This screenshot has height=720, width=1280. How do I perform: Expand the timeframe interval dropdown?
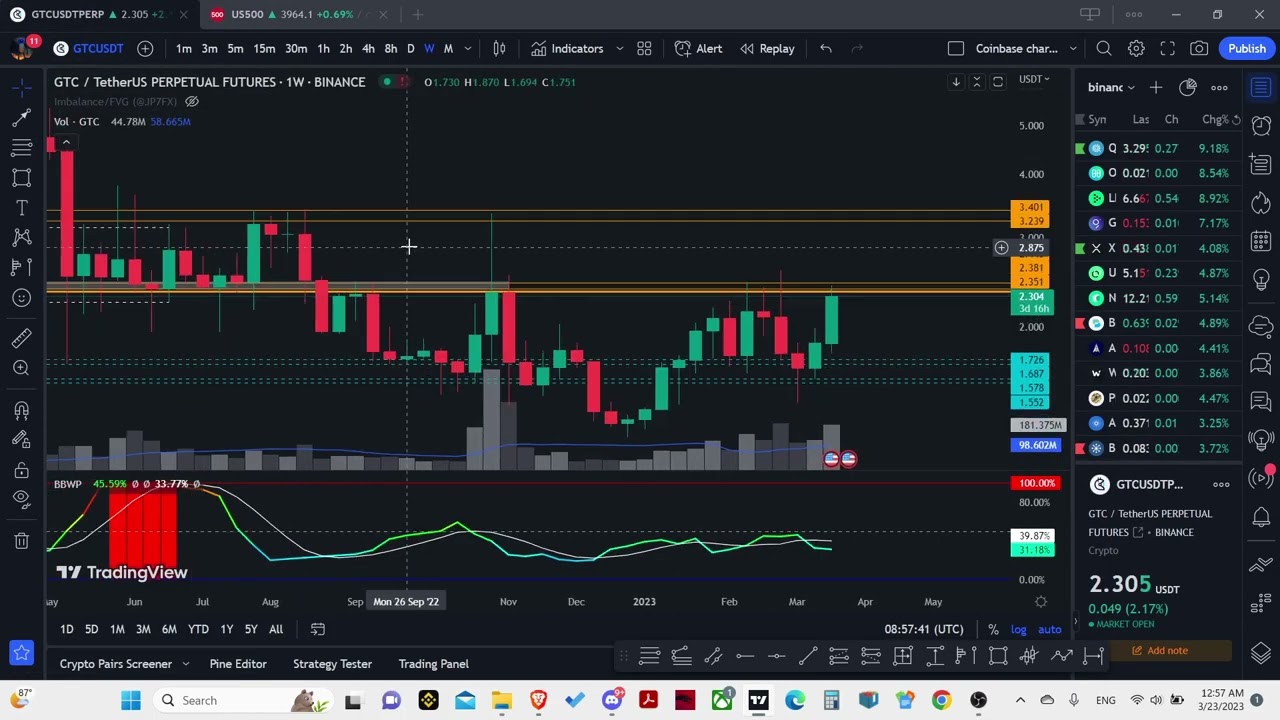[x=467, y=48]
